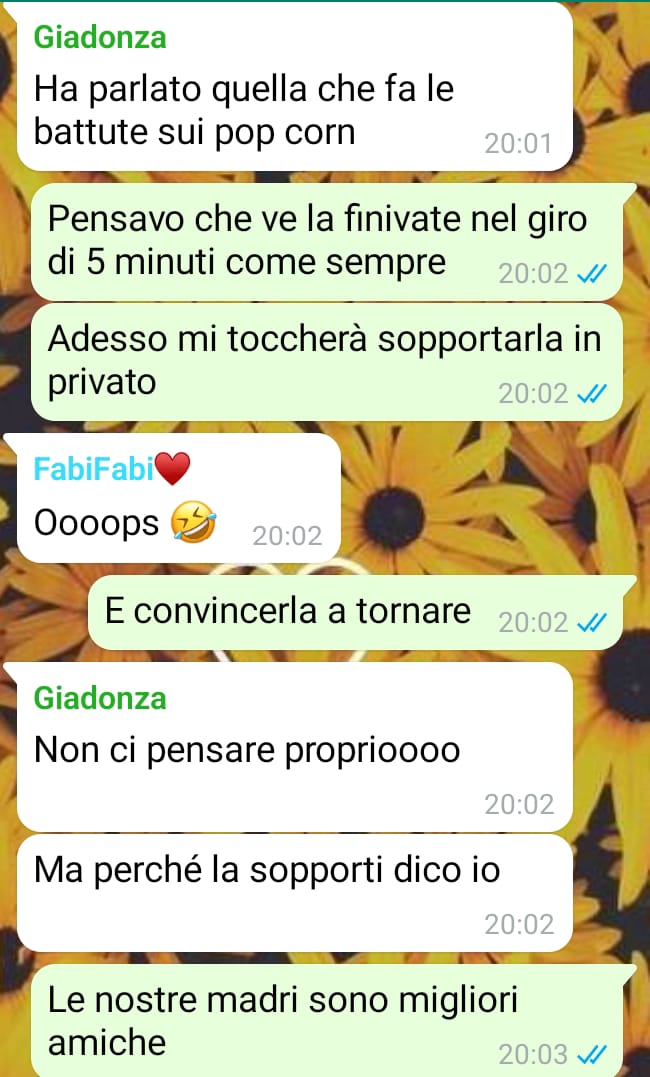The width and height of the screenshot is (650, 1077).
Task: Select the 'Non ci pensare proprioooo' message
Action: 295,747
